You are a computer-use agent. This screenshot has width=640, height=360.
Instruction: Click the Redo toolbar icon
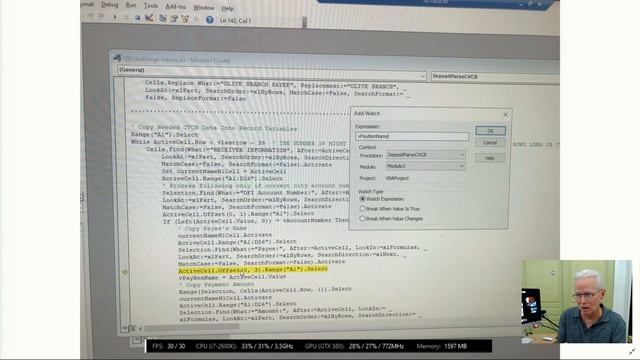coord(101,17)
